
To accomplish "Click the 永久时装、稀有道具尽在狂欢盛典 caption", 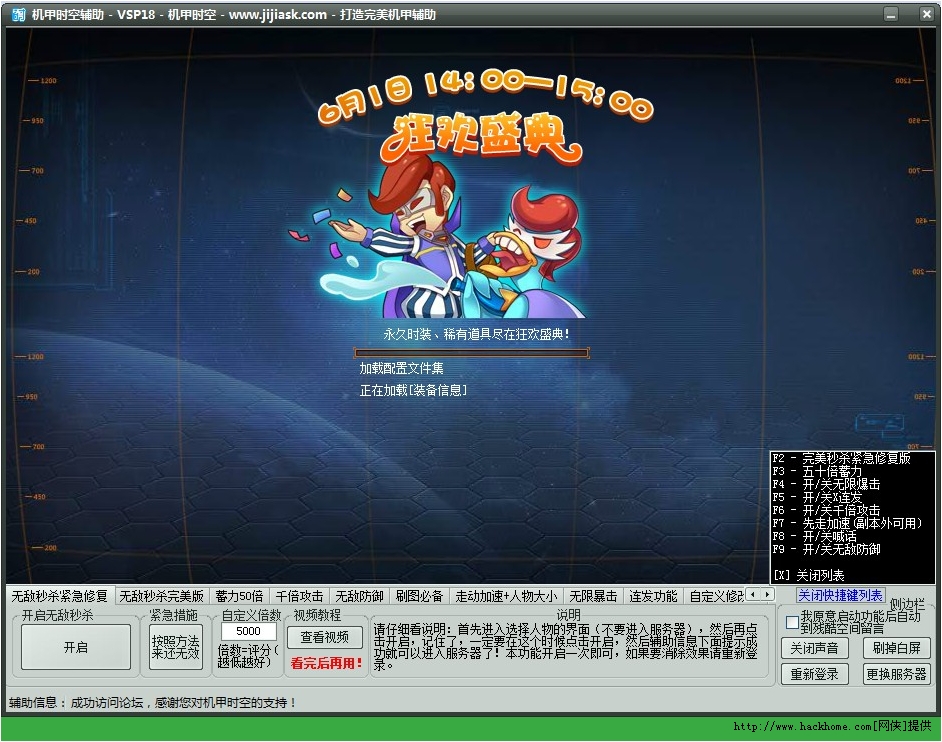I will pos(476,334).
